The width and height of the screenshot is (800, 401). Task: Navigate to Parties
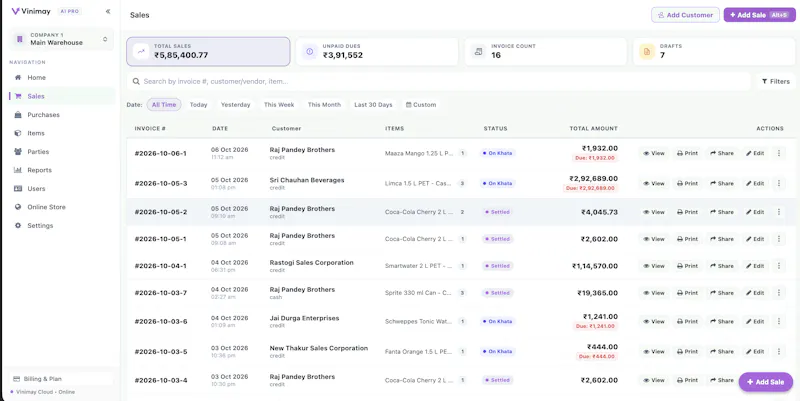coord(38,152)
